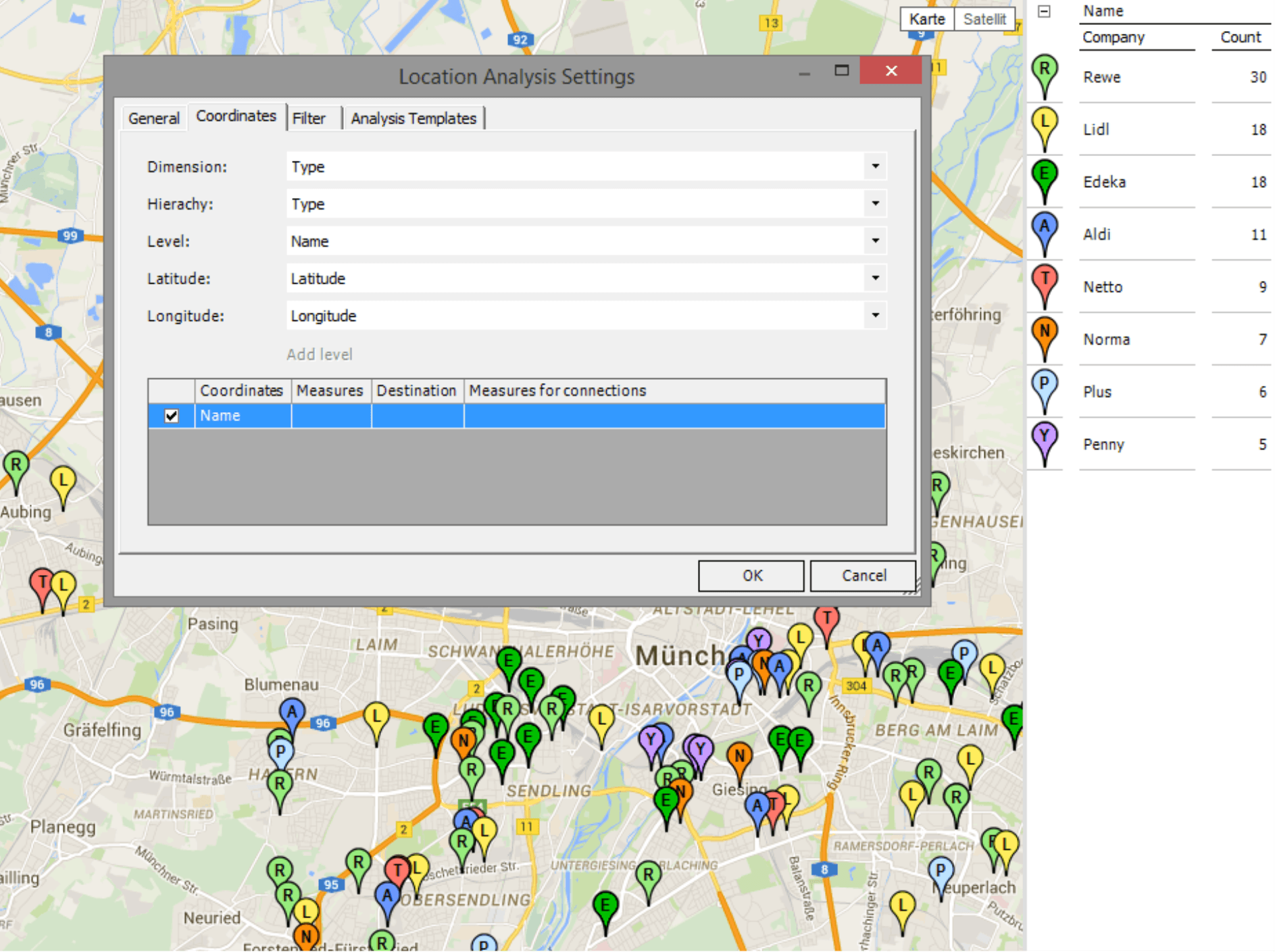Image resolution: width=1275 pixels, height=952 pixels.
Task: Click the Count column header
Action: tap(1240, 37)
